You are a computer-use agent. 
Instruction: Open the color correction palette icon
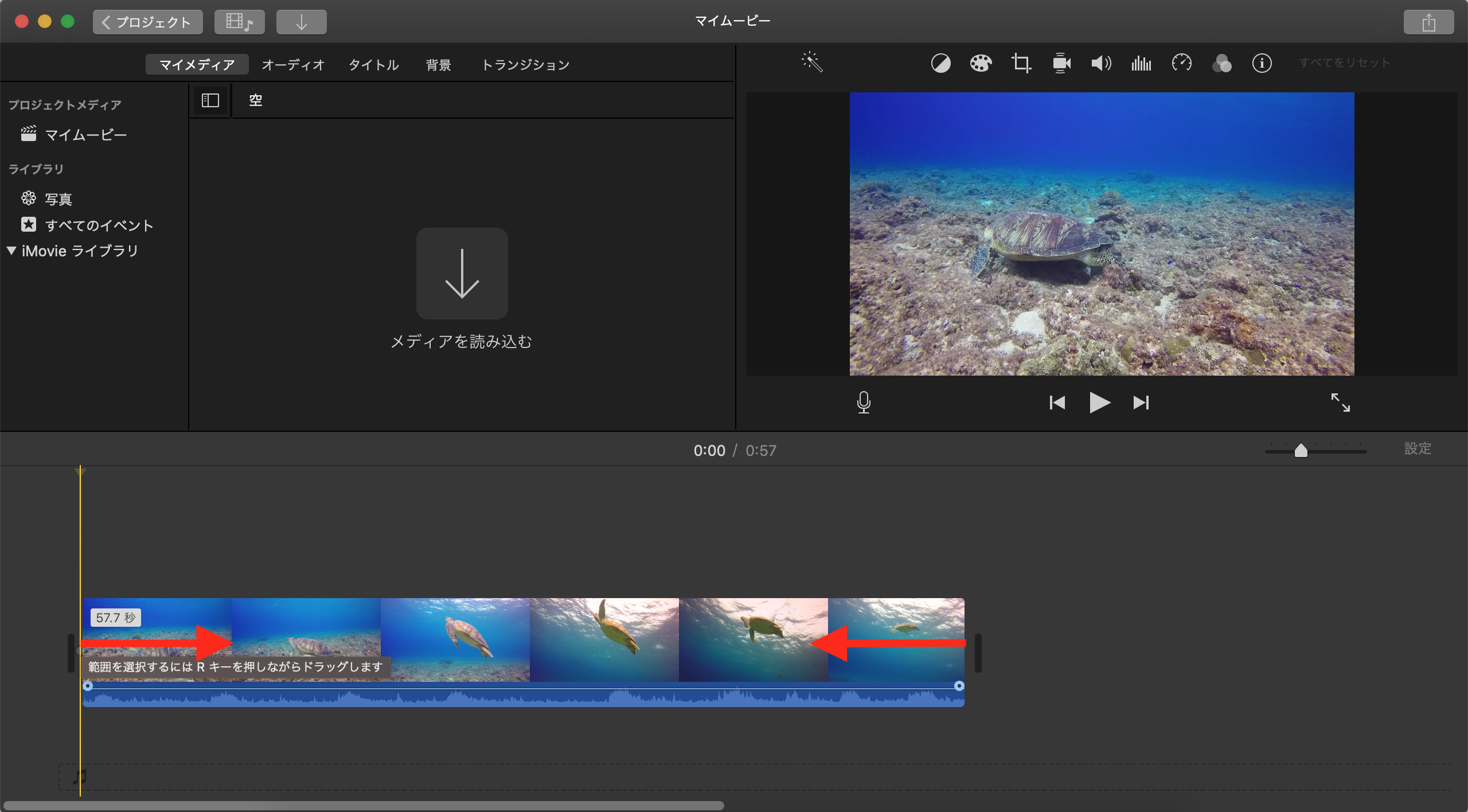click(981, 63)
